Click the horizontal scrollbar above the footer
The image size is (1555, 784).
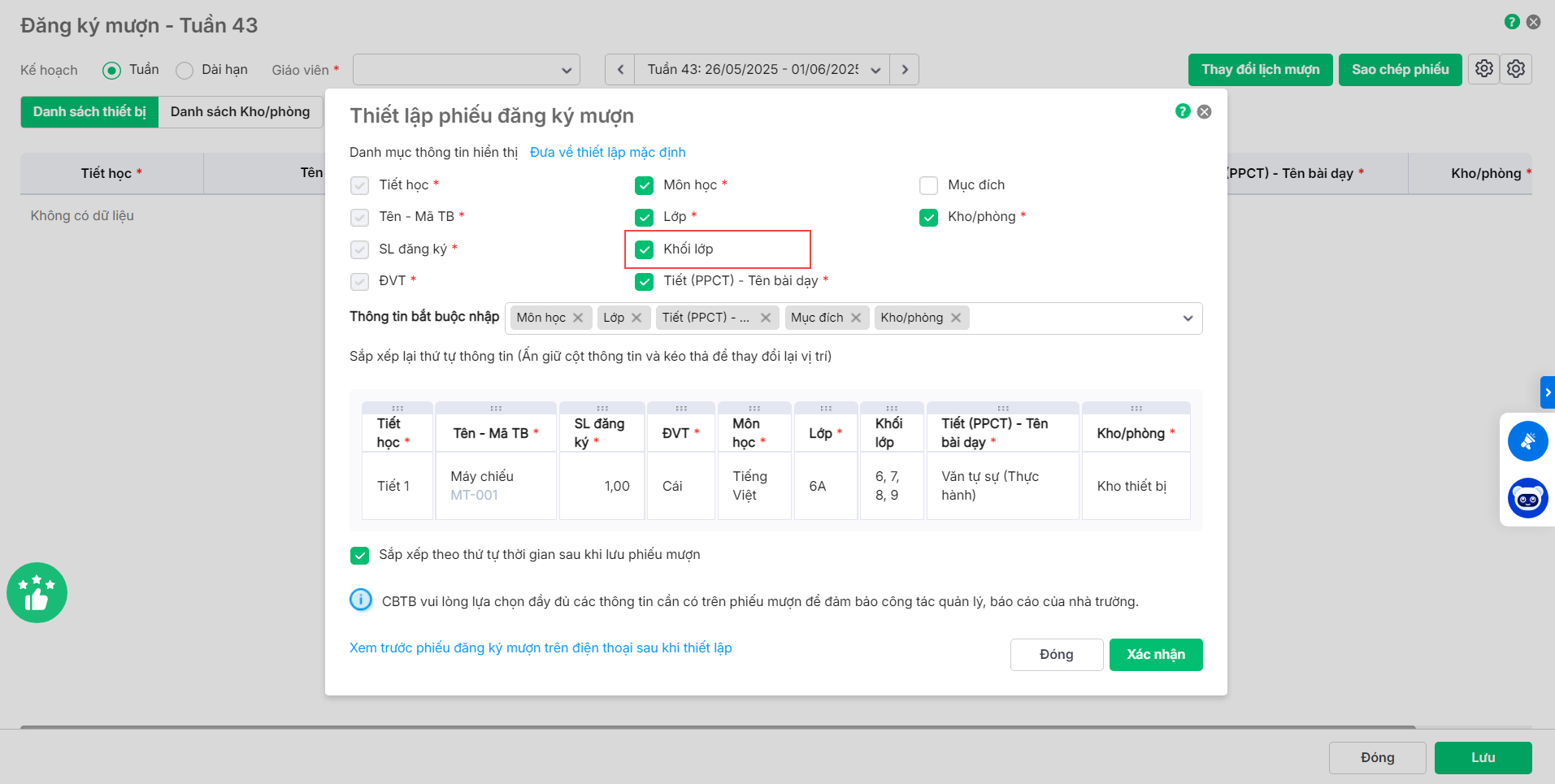click(718, 727)
